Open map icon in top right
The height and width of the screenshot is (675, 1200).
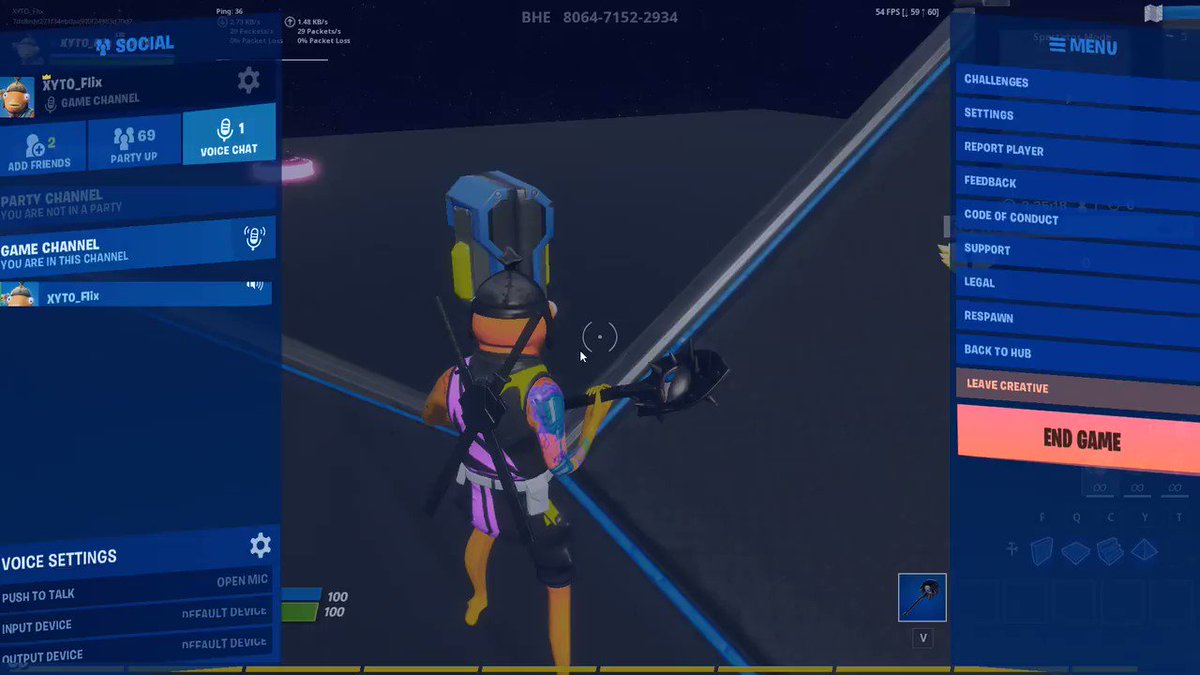[x=1153, y=13]
